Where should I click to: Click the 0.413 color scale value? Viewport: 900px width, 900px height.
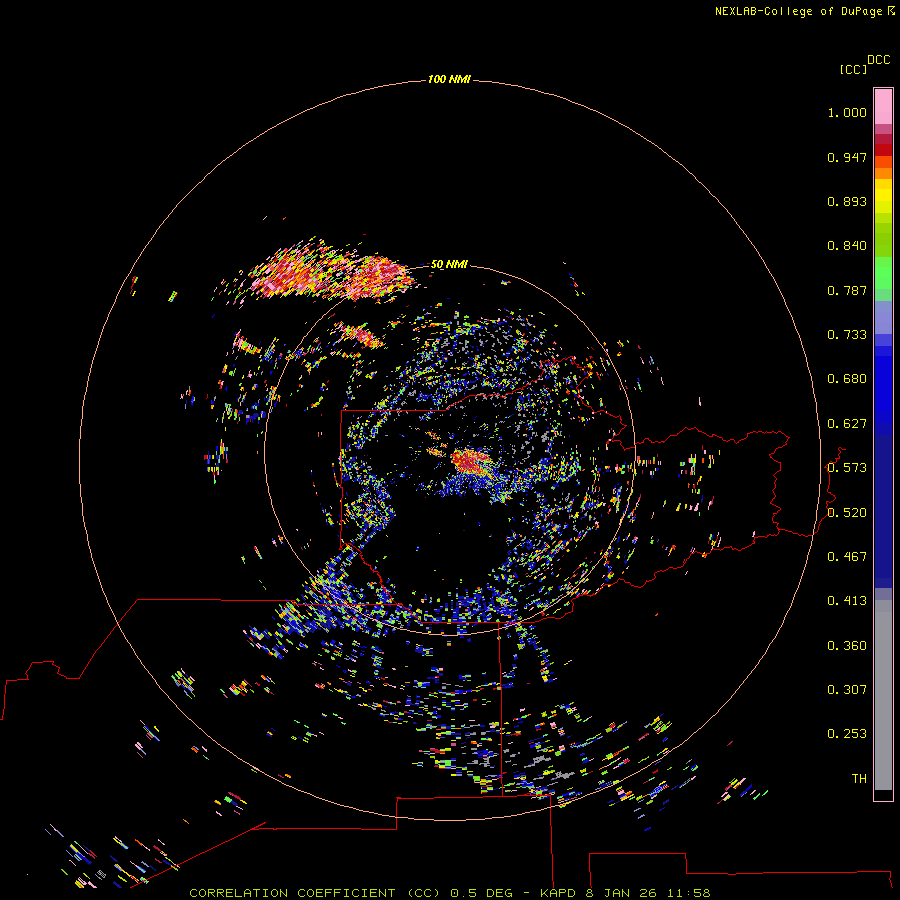pos(847,601)
